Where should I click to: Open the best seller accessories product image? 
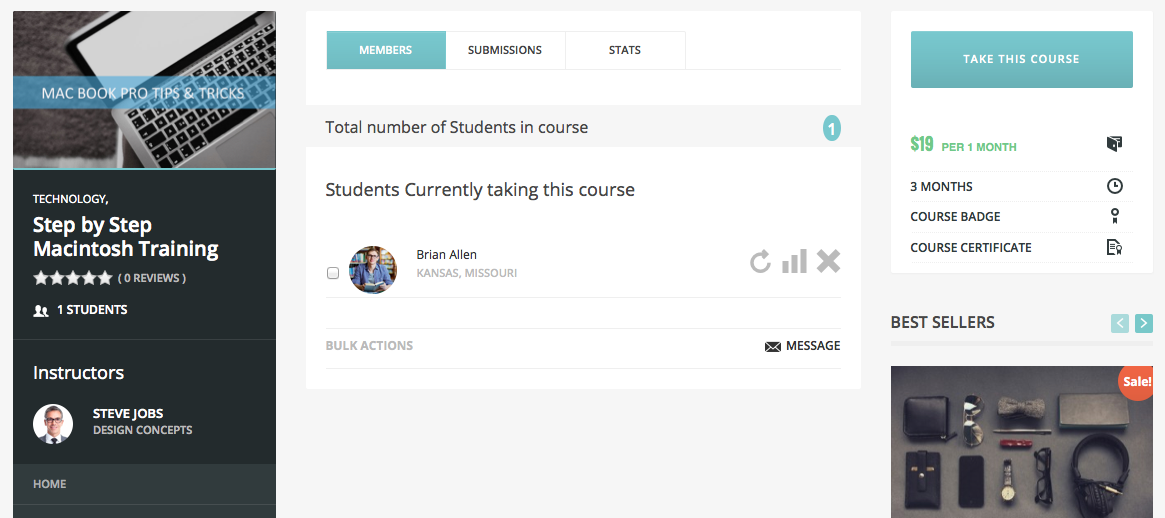(1022, 442)
